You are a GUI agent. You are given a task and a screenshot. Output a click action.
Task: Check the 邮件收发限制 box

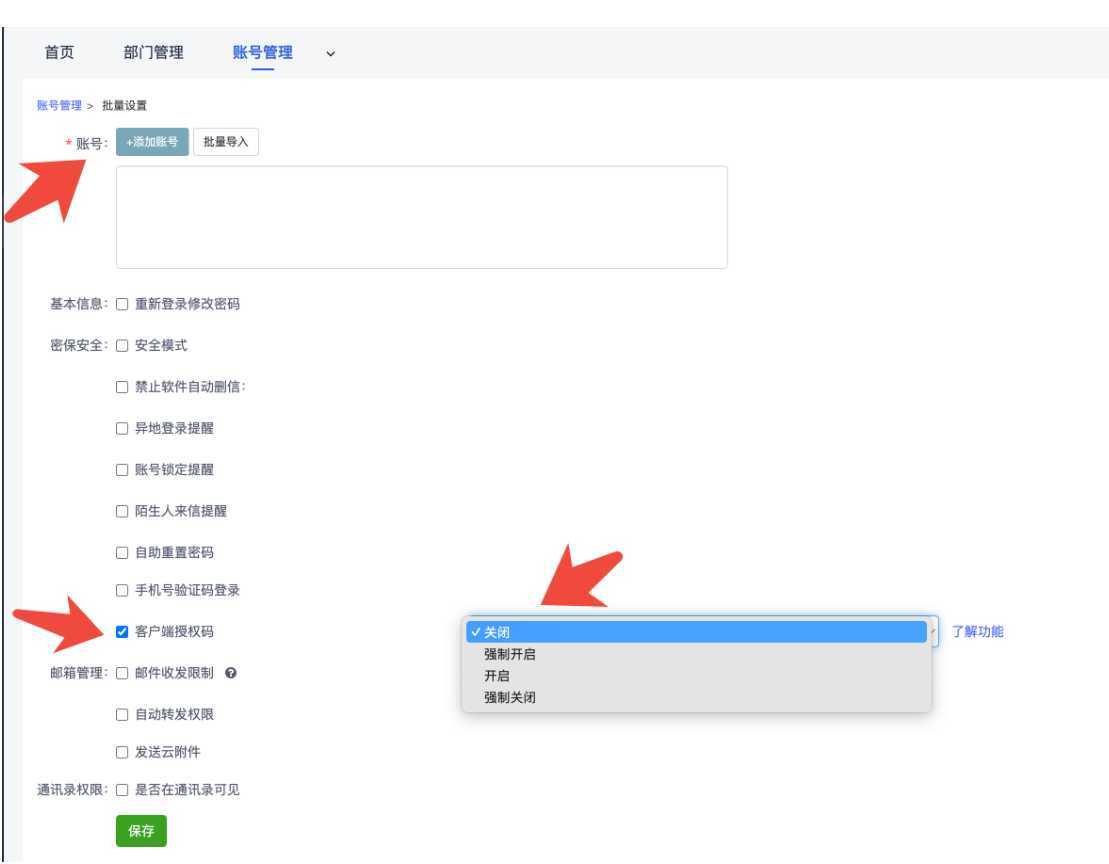click(122, 673)
